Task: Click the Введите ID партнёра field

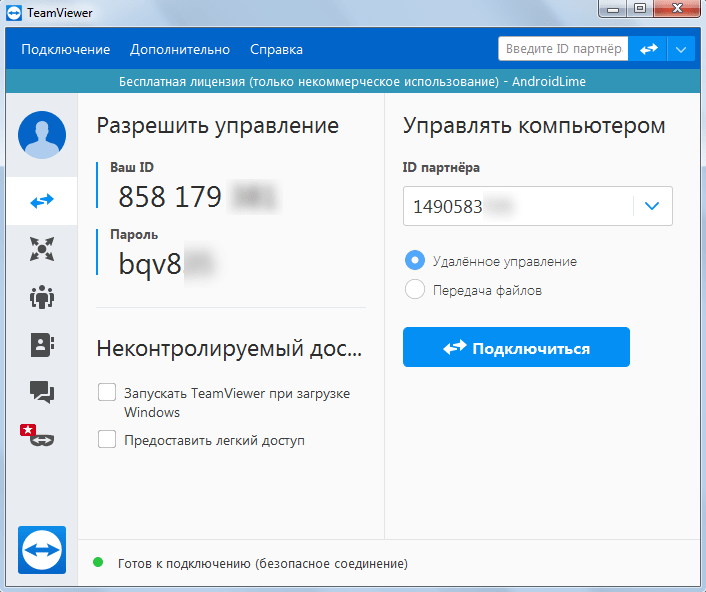Action: [x=563, y=49]
